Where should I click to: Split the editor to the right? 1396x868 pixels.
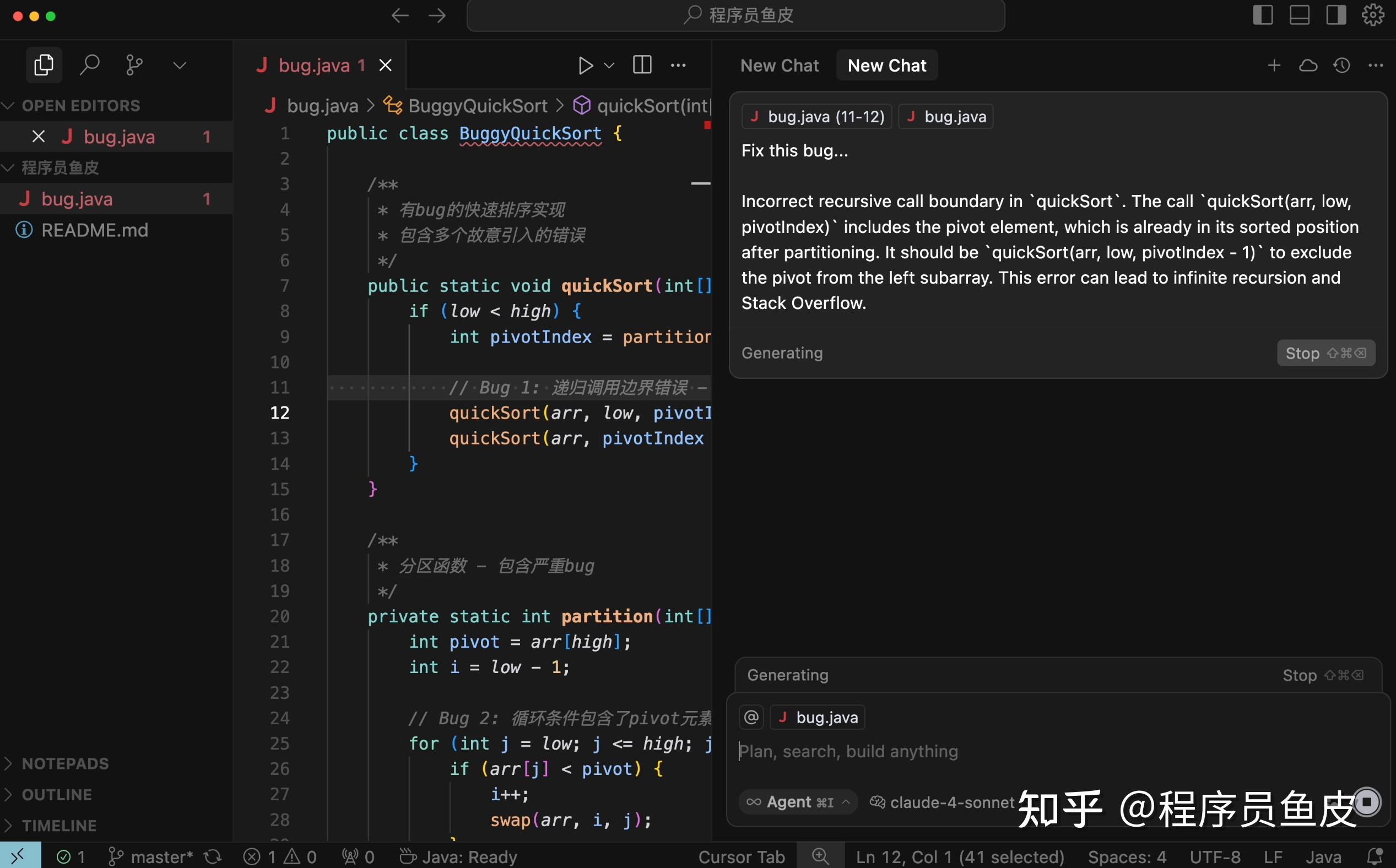641,66
